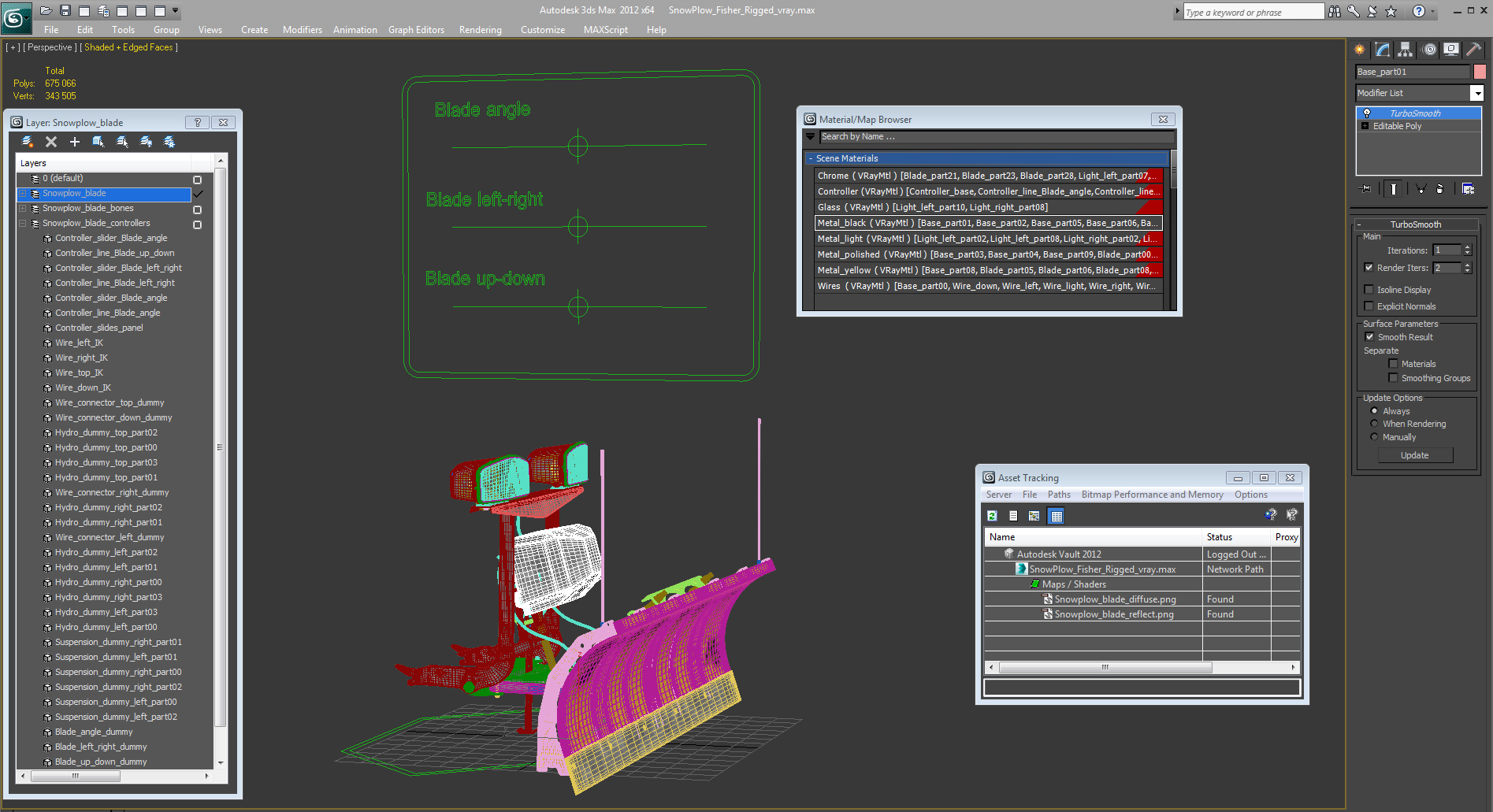Viewport: 1493px width, 812px height.
Task: Expand the Editable Poly plus box
Action: click(x=1365, y=126)
